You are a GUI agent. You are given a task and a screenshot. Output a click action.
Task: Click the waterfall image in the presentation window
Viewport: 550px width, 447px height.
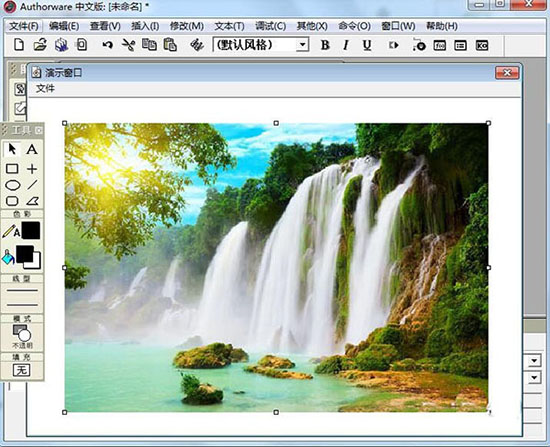(276, 267)
